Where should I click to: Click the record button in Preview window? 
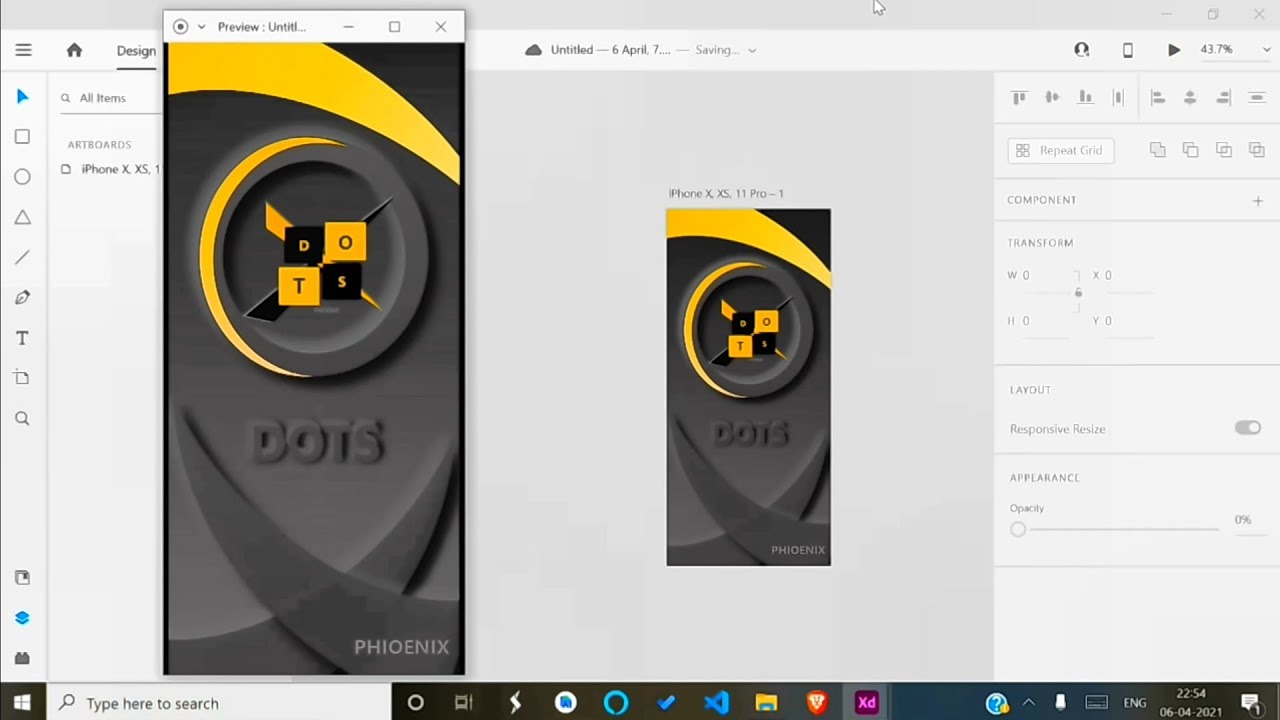pyautogui.click(x=180, y=27)
